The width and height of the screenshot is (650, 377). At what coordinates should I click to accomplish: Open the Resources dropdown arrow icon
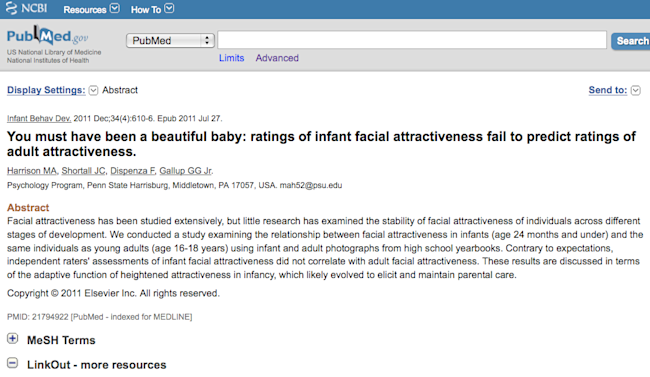pyautogui.click(x=115, y=8)
